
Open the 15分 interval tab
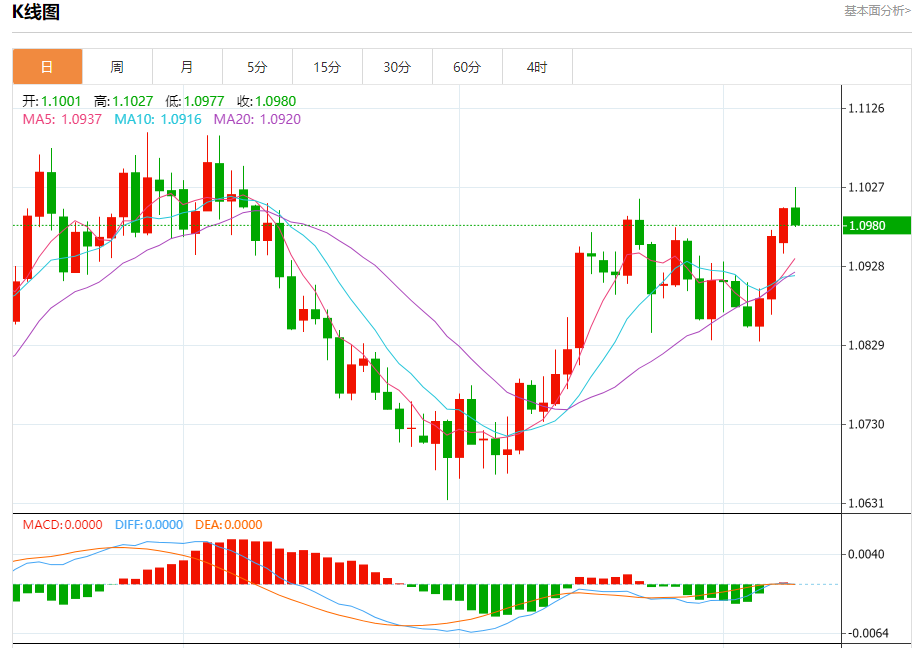(x=327, y=67)
